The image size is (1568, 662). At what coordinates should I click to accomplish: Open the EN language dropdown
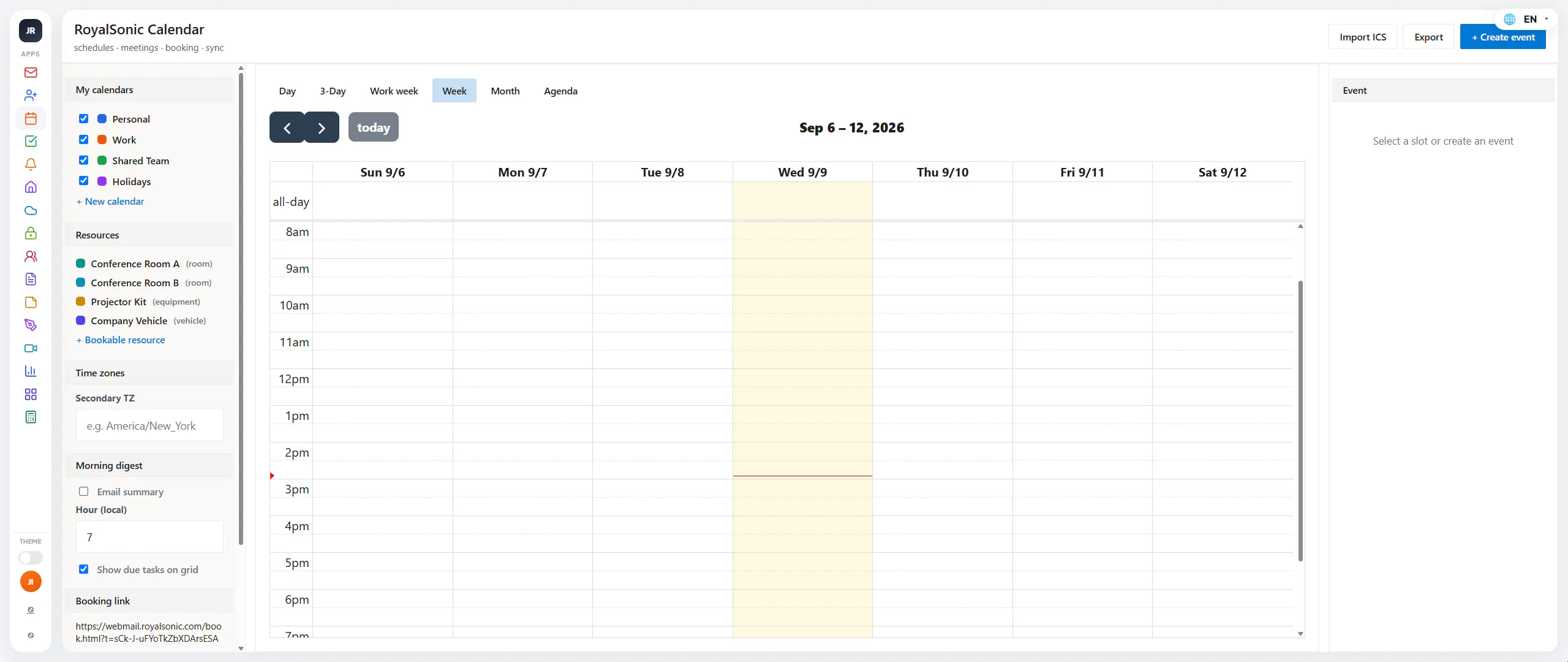tap(1526, 19)
